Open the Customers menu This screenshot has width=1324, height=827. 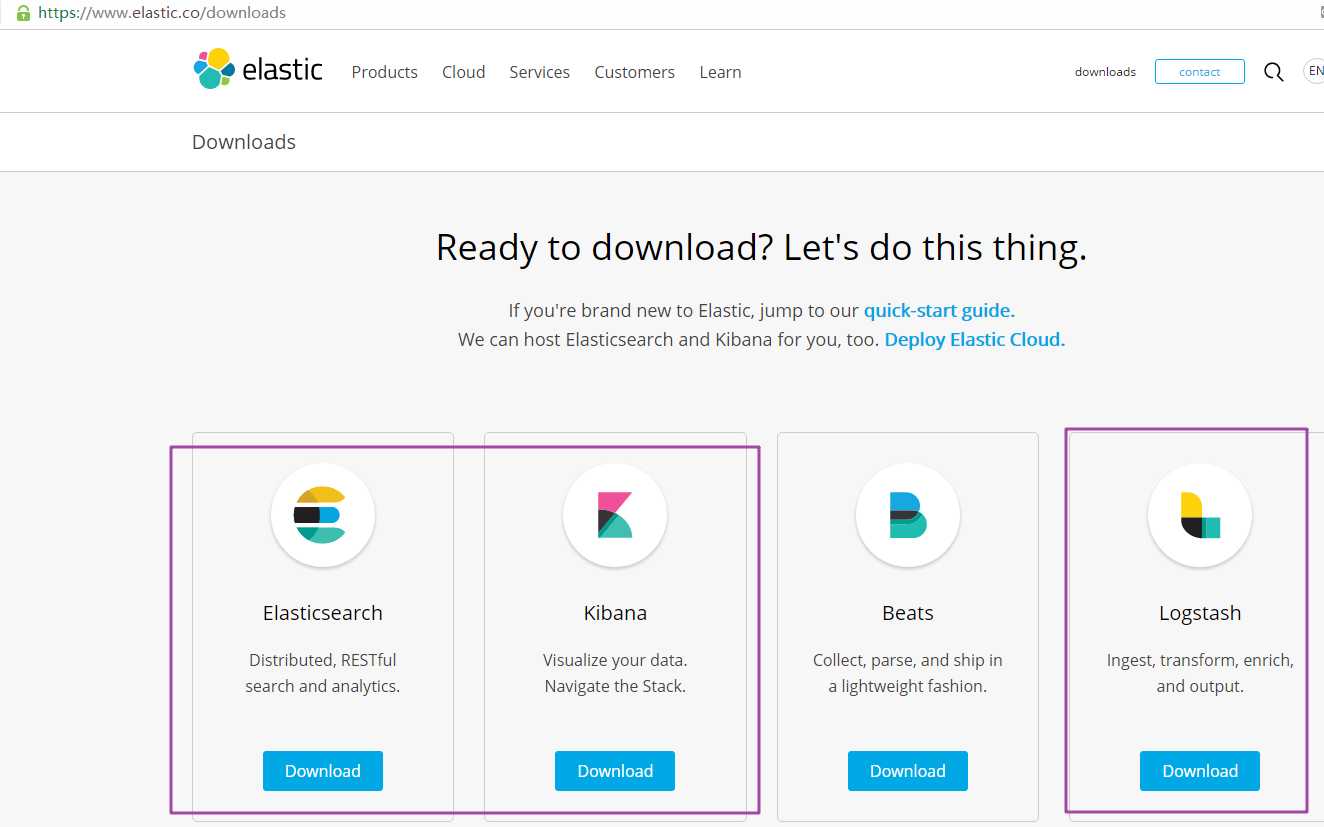[634, 72]
